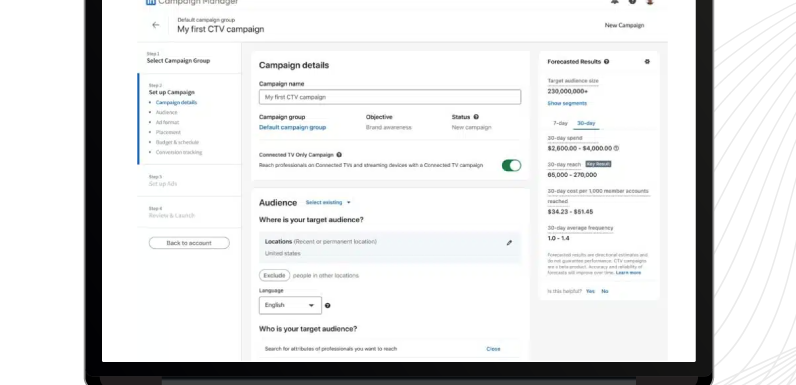Click the Locations United States row
The height and width of the screenshot is (385, 796).
click(x=390, y=247)
